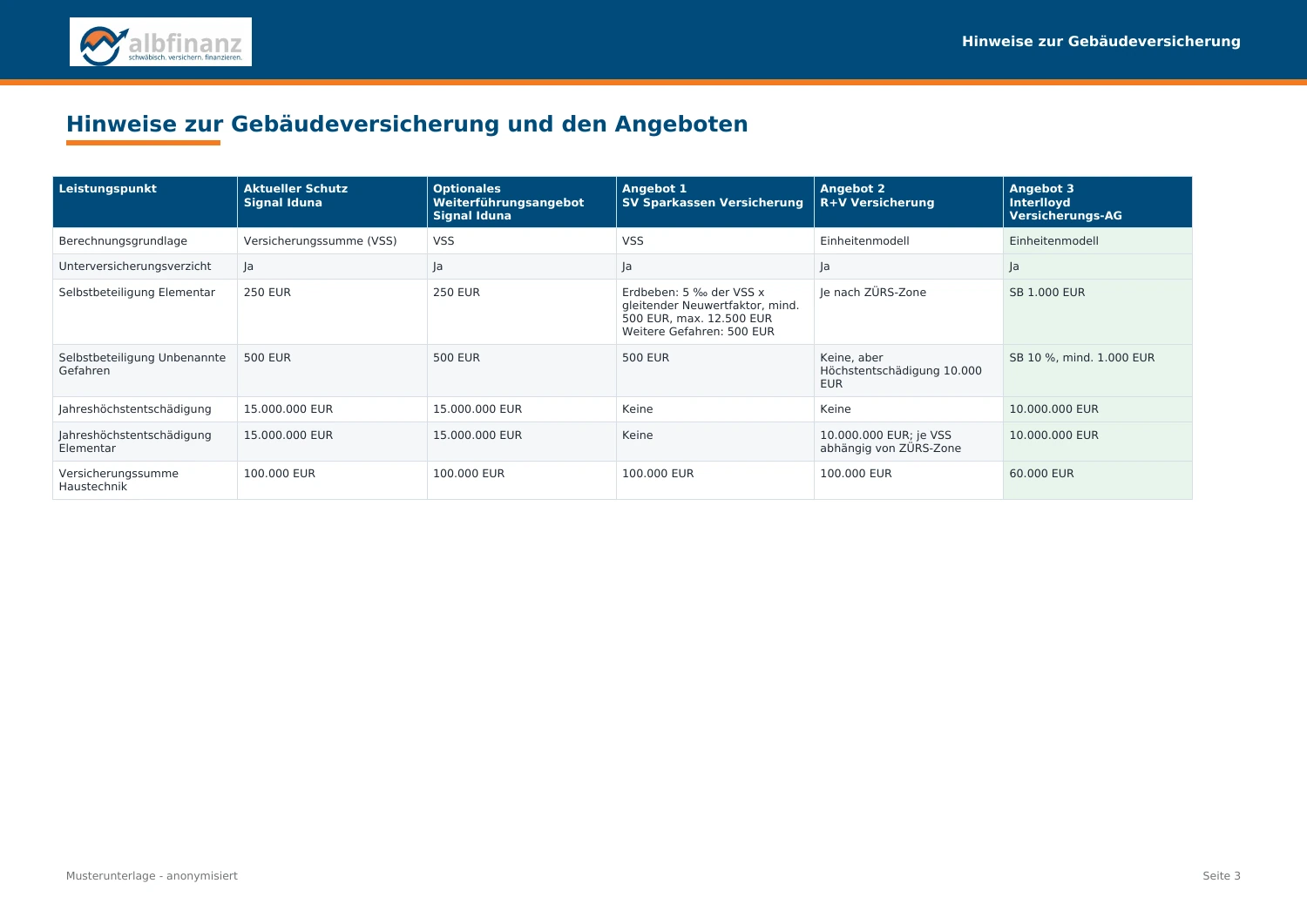1307x924 pixels.
Task: Click the page heading 'Hinweise zur Gebäudeversicherung und den Angeboten'
Action: (407, 124)
